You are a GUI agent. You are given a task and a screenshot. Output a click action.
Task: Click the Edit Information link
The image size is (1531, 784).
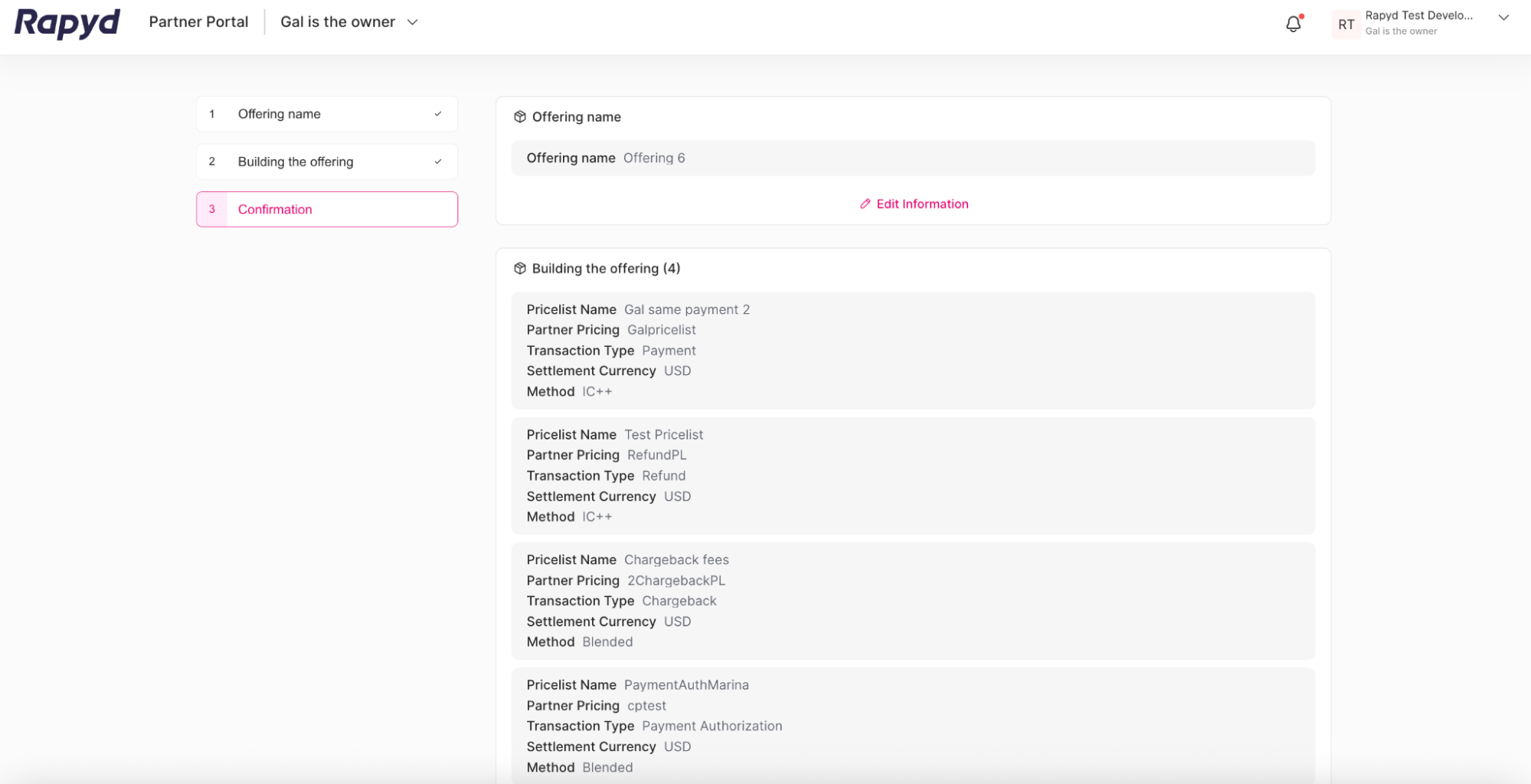pos(922,204)
